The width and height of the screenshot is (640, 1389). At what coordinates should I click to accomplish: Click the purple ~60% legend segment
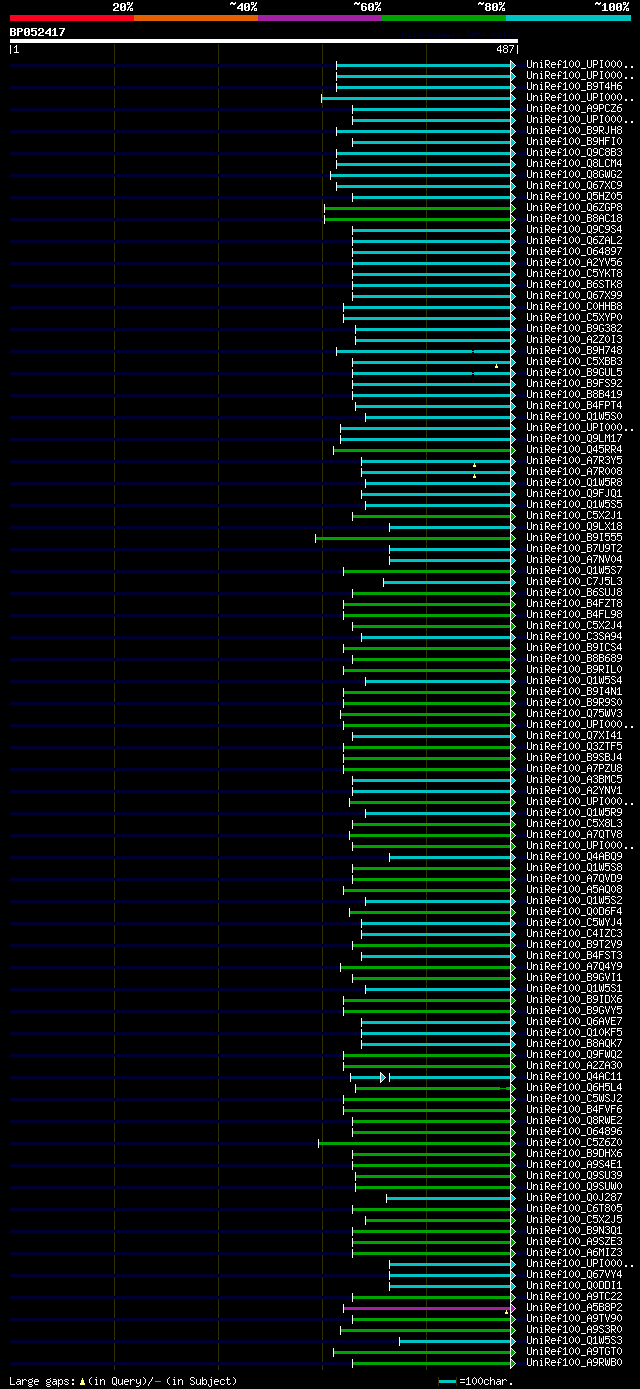click(x=320, y=17)
